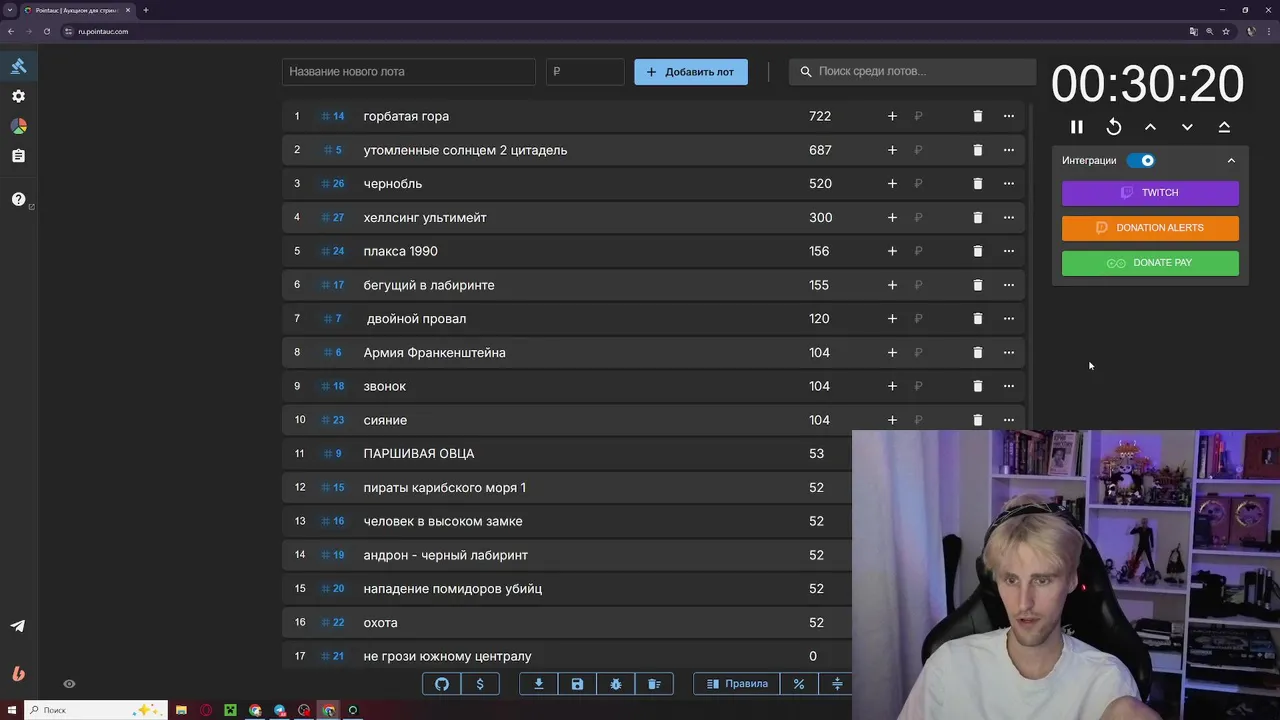The width and height of the screenshot is (1280, 720).
Task: Click the double-up arrow timer button
Action: pyautogui.click(x=1224, y=127)
